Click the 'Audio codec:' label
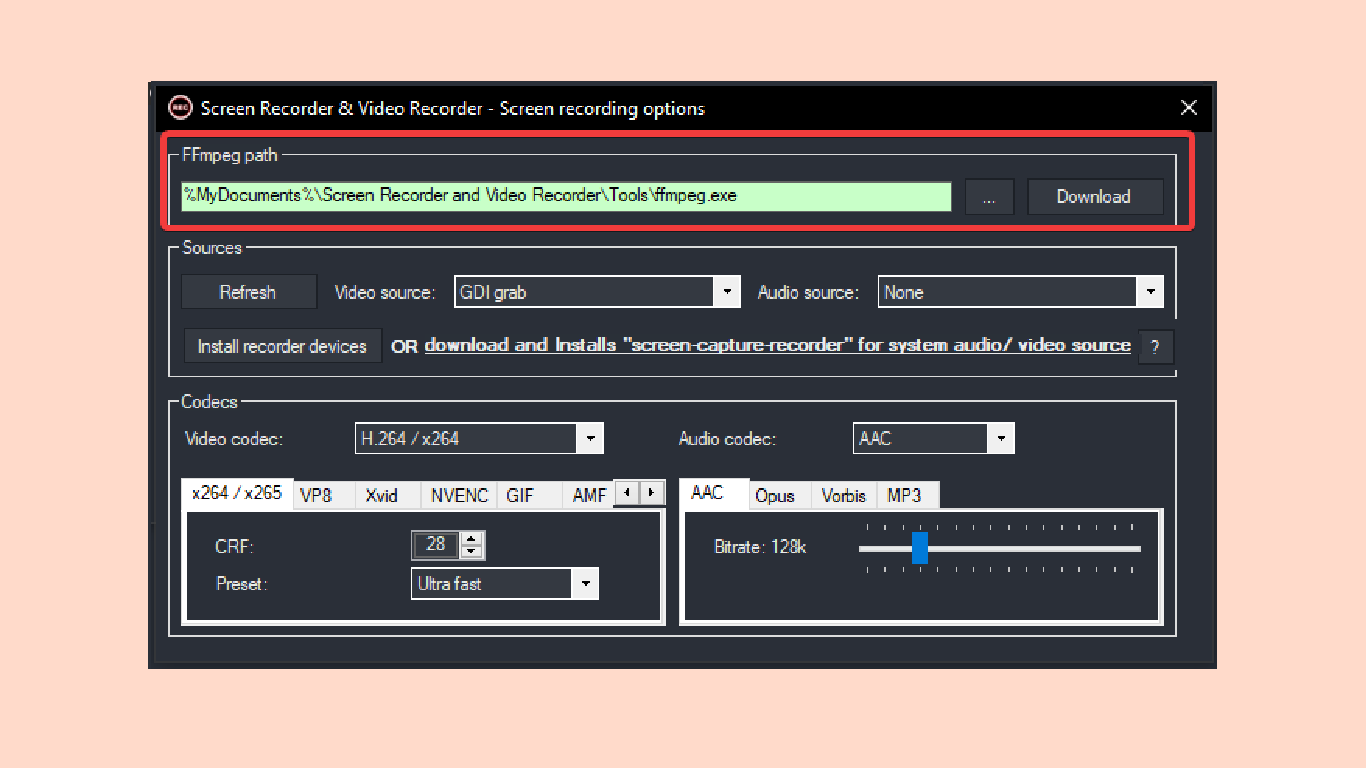Screen dimensions: 1366x768 coord(727,439)
